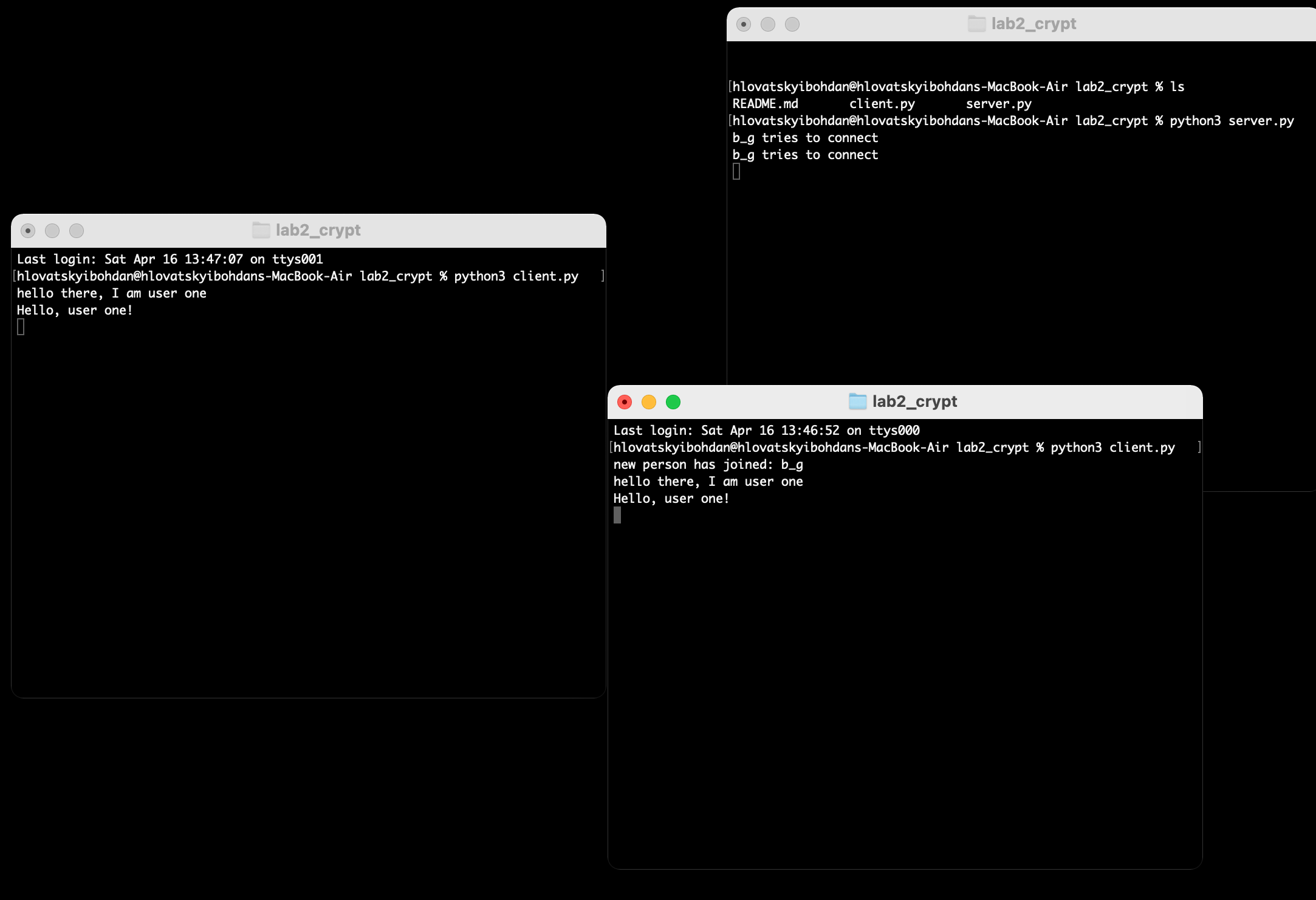
Task: Click minimize button of server terminal window
Action: [x=768, y=24]
